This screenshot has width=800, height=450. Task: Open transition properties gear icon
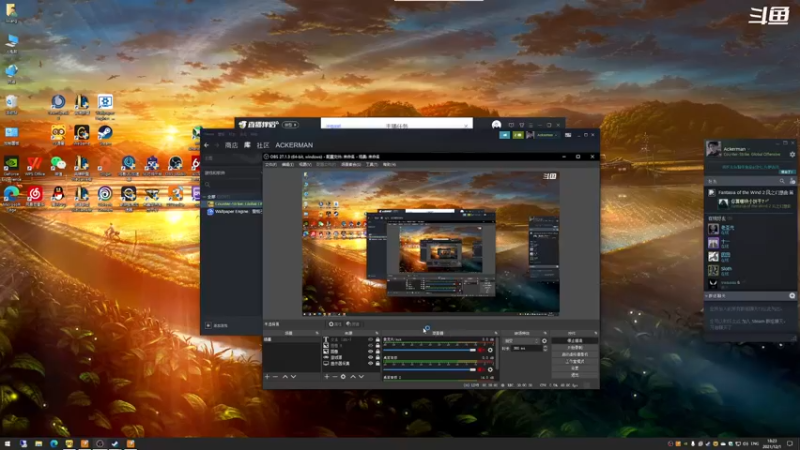tap(544, 341)
